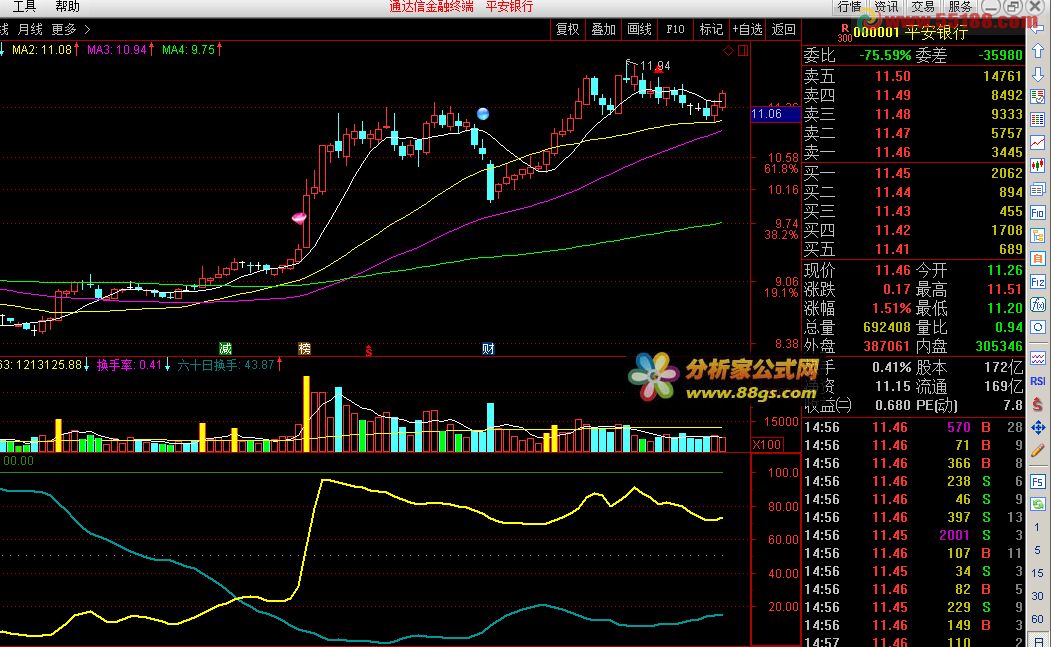Open the 交易 tab at top right
The height and width of the screenshot is (647, 1051).
coord(923,7)
